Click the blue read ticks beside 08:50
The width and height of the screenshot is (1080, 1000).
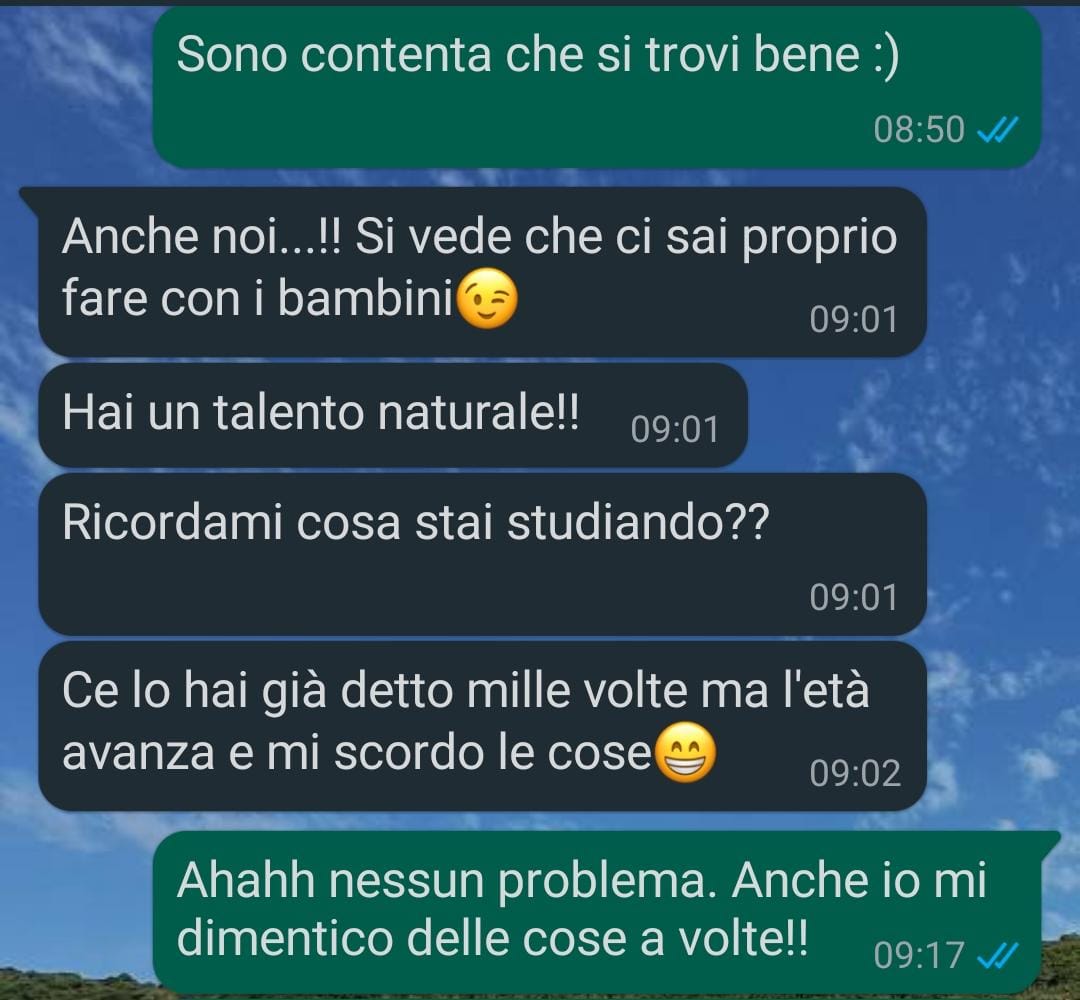tap(997, 129)
